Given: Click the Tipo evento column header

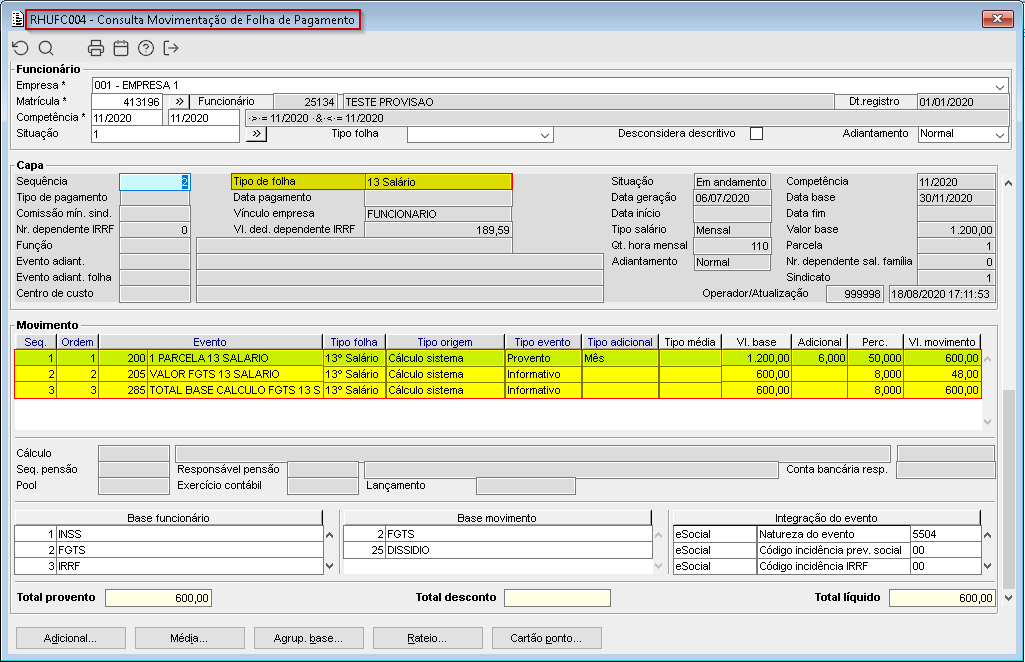Looking at the screenshot, I should coord(542,342).
